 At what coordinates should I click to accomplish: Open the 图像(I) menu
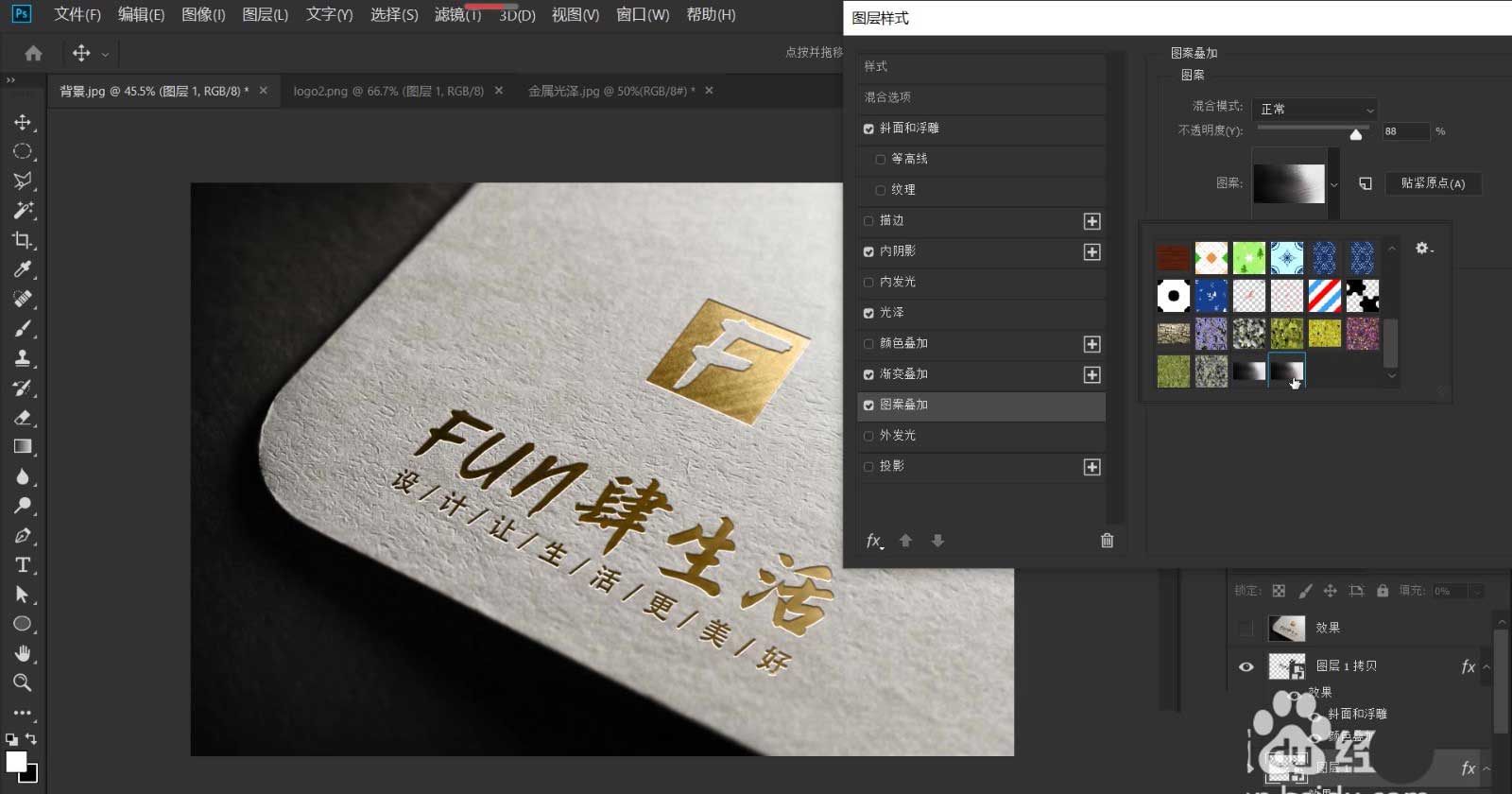point(203,14)
